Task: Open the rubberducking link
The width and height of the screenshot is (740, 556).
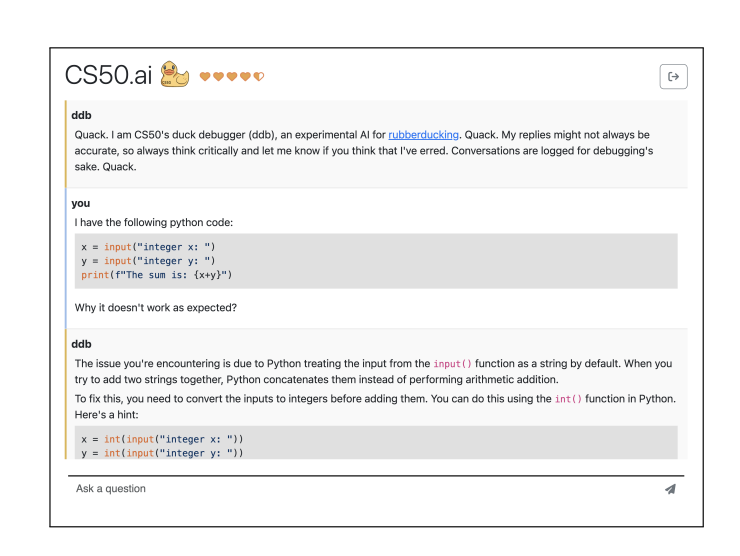Action: [x=423, y=134]
